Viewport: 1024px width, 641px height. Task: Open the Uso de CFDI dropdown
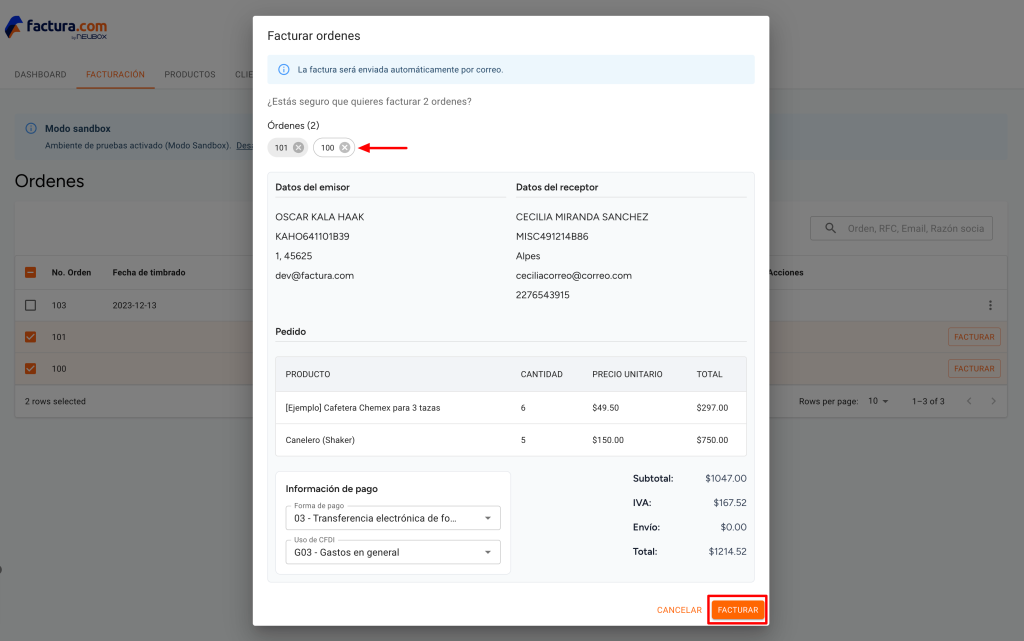click(393, 552)
